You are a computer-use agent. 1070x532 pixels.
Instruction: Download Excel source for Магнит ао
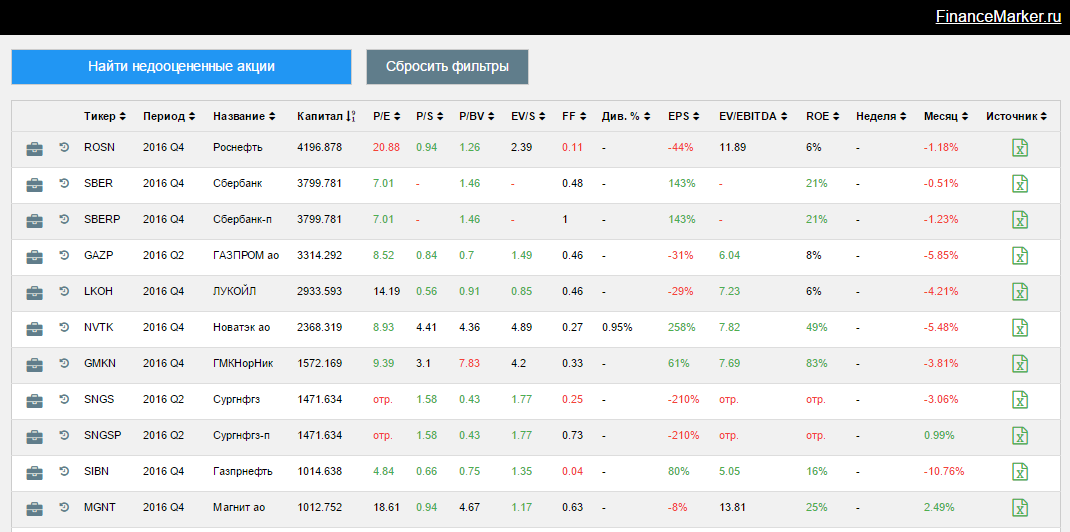click(1019, 508)
